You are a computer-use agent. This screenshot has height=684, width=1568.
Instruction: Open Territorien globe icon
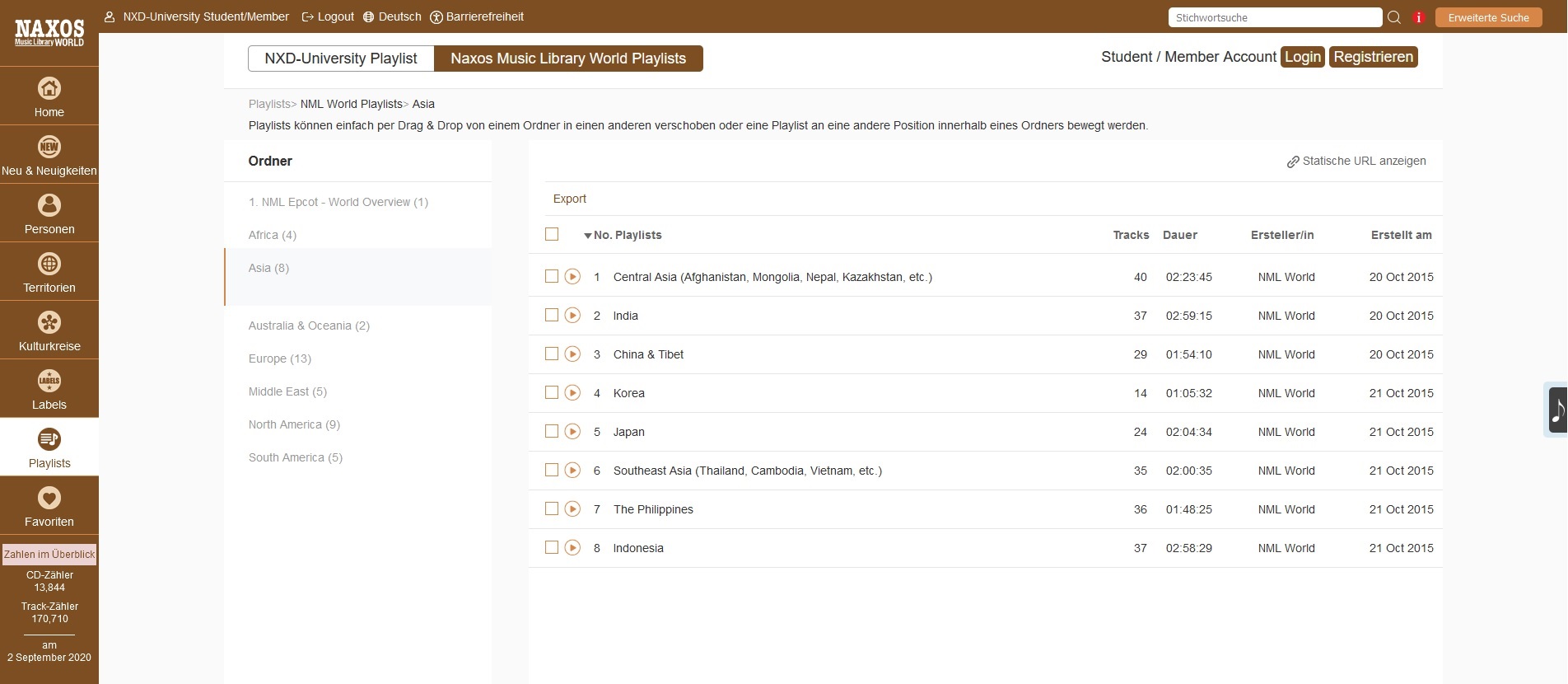point(49,264)
